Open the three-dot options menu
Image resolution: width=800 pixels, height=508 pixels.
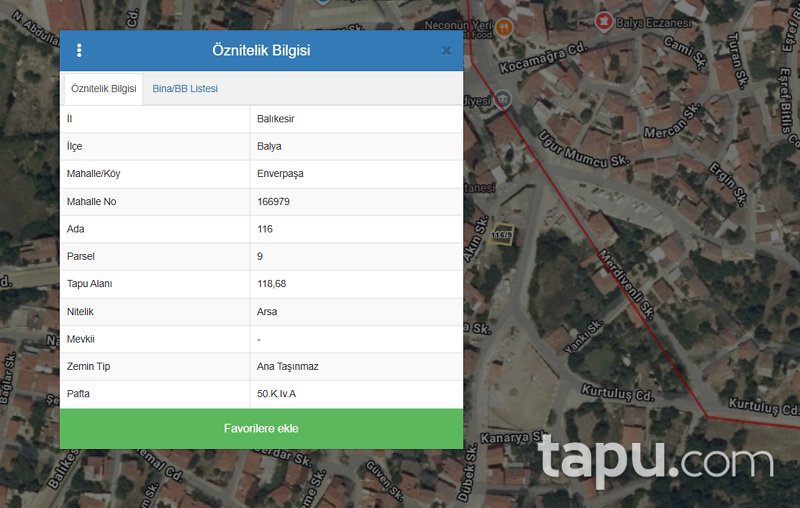(79, 50)
